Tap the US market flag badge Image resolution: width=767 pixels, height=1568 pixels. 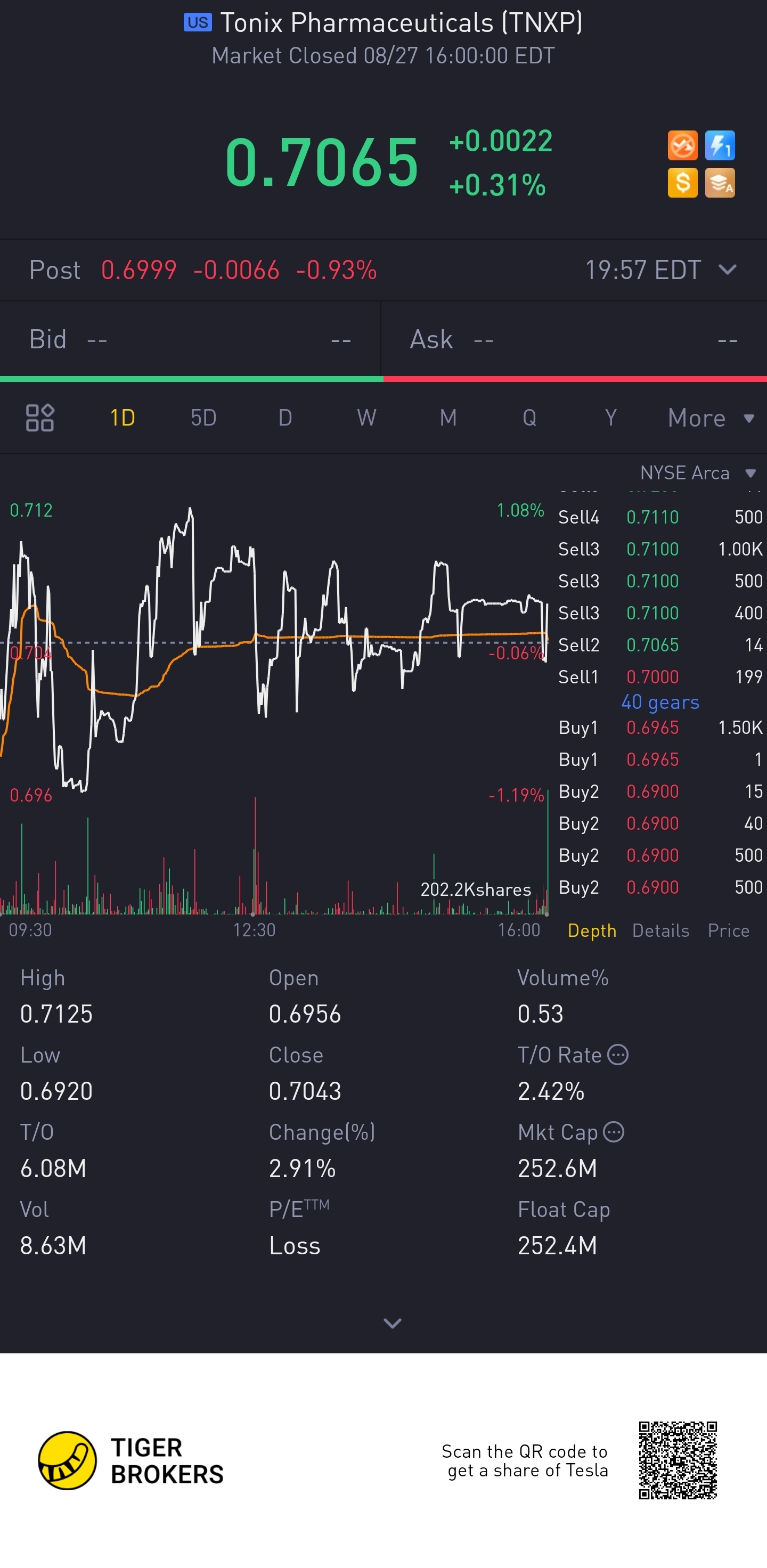198,22
